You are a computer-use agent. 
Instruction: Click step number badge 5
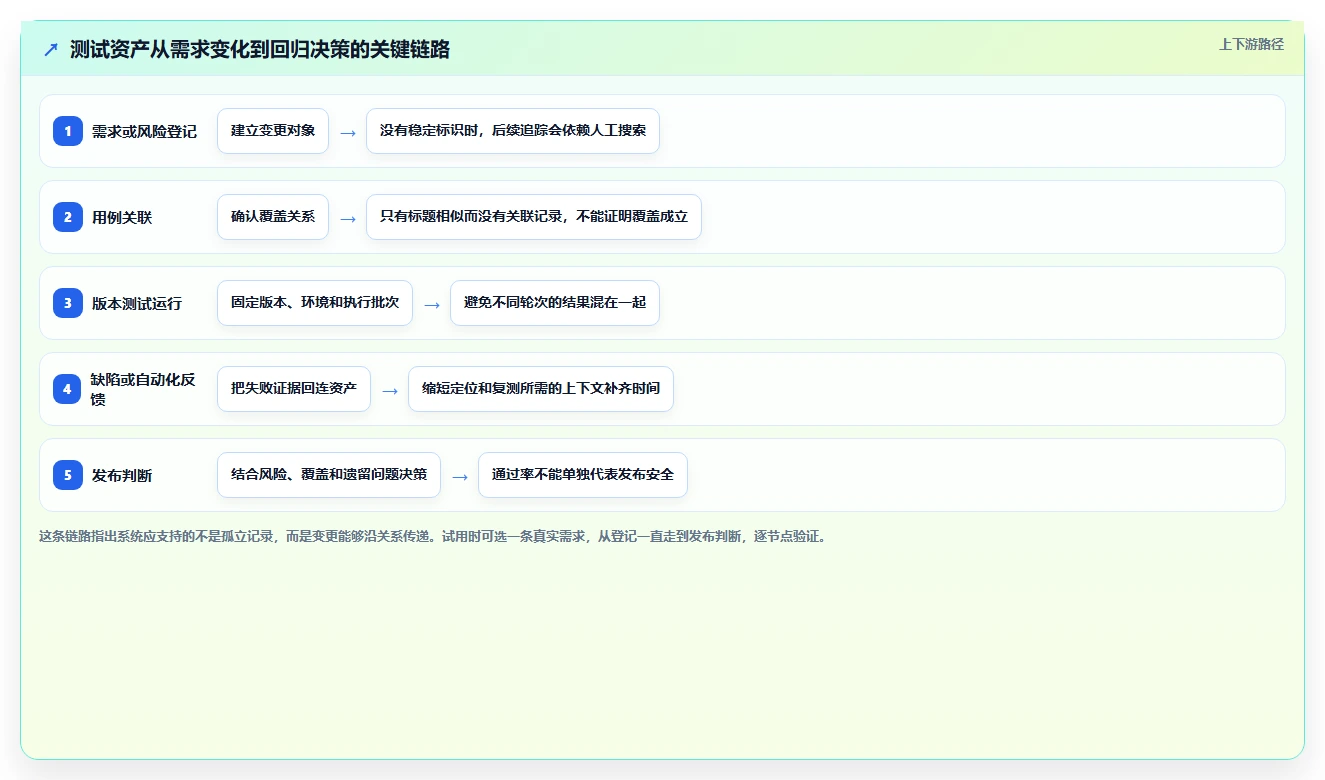tap(68, 474)
